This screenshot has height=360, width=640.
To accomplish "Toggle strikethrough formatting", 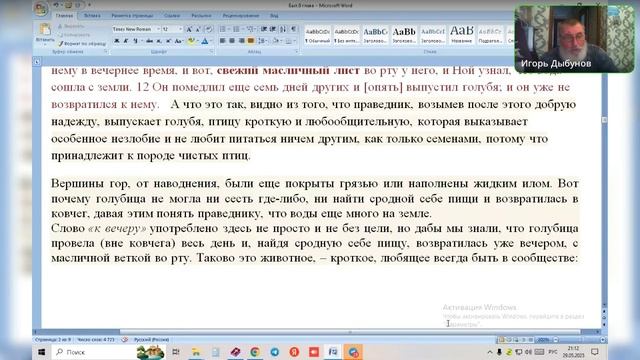I will tap(149, 41).
